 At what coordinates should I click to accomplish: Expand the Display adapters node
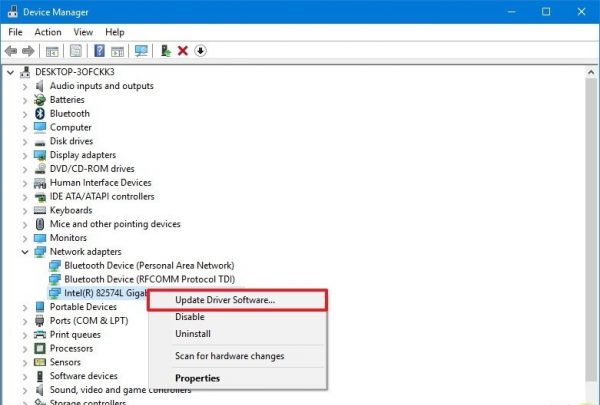click(26, 155)
